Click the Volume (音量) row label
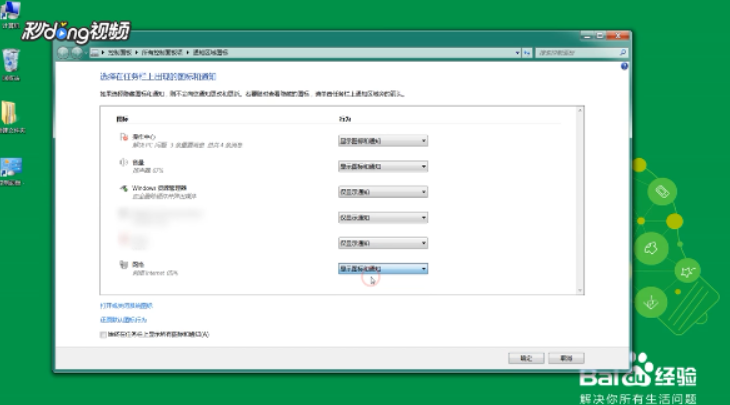730x405 pixels. [x=138, y=162]
